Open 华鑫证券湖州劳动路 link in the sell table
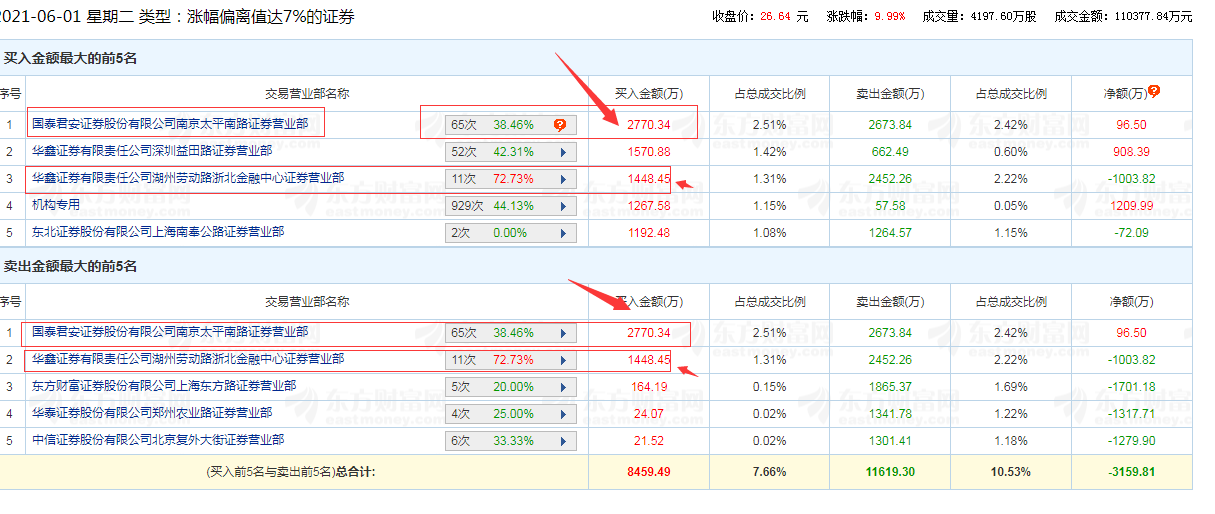The width and height of the screenshot is (1215, 514). tap(188, 359)
